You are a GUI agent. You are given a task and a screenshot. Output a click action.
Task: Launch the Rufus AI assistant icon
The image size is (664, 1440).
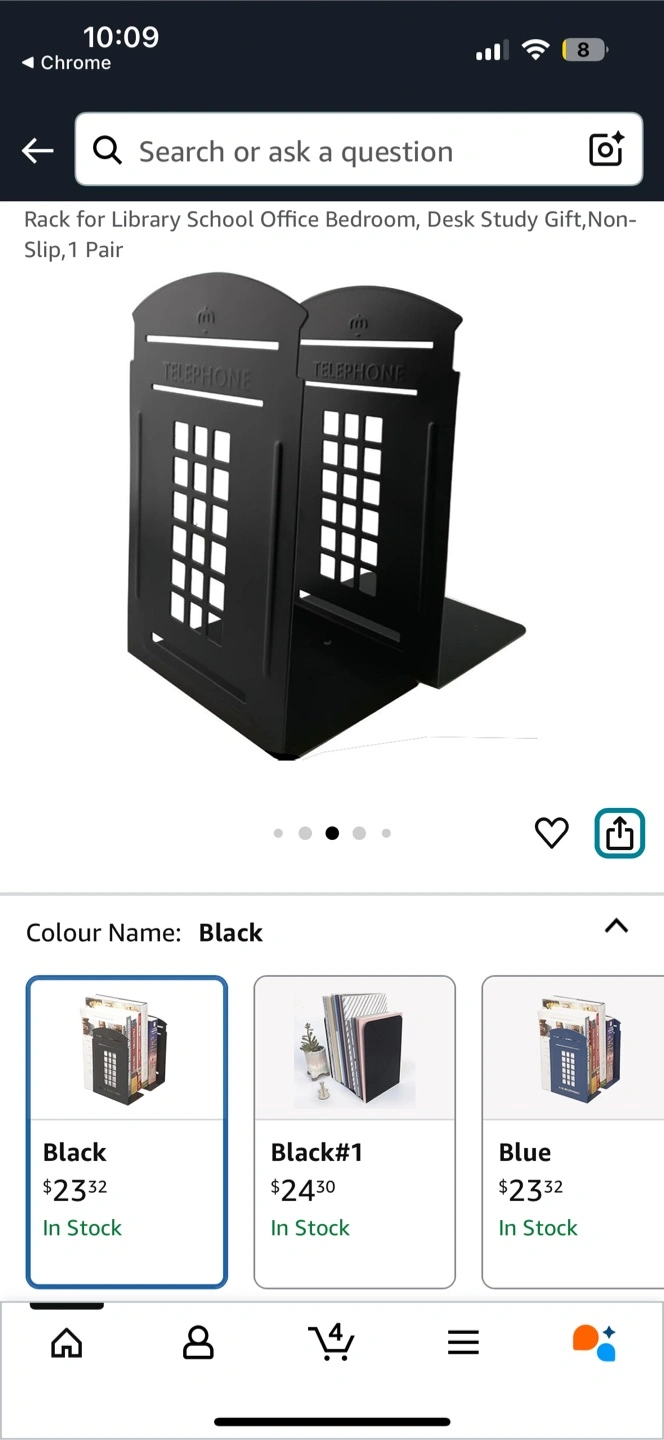click(x=594, y=1343)
